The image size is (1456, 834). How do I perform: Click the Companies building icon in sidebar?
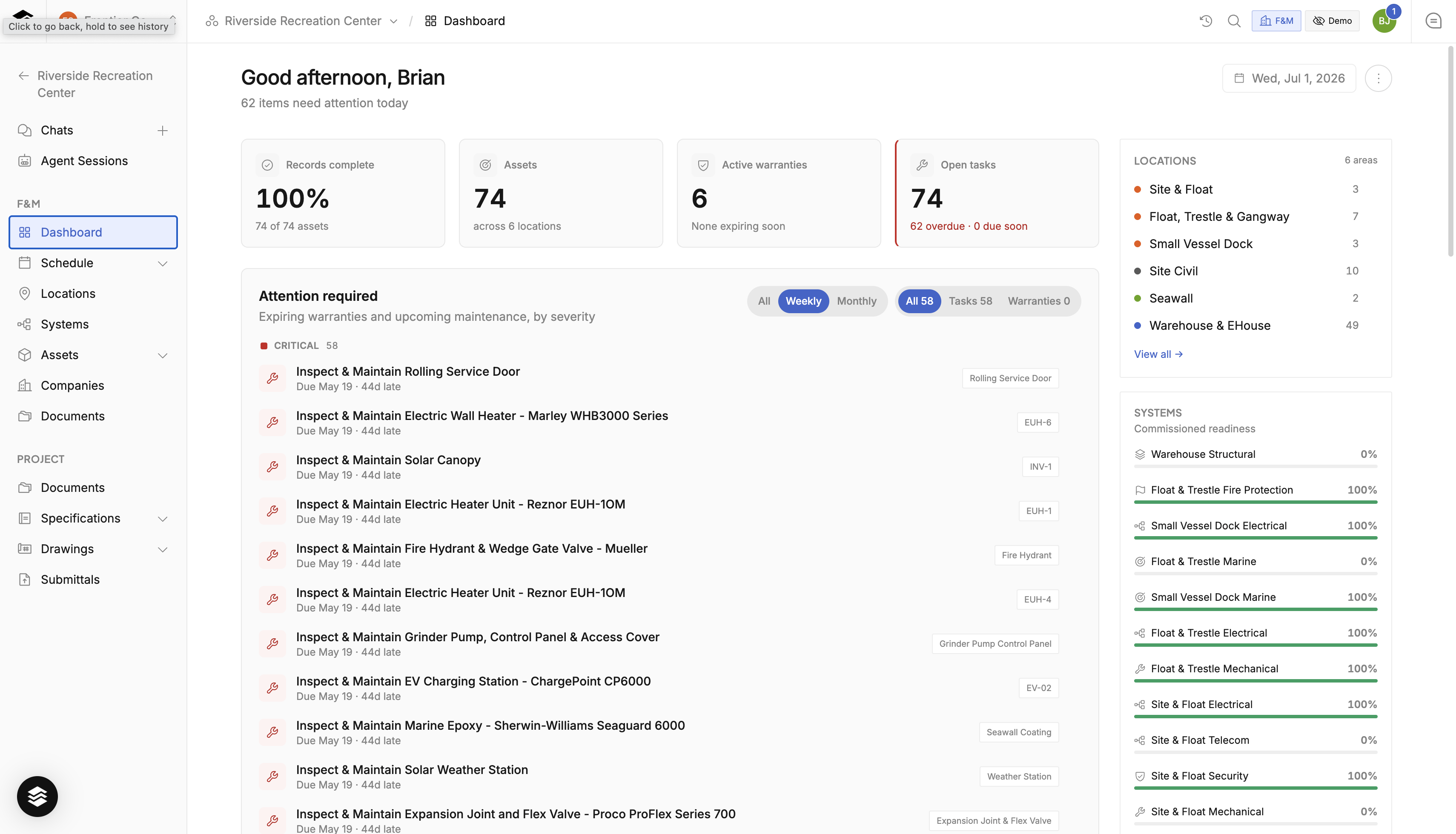pyautogui.click(x=24, y=386)
